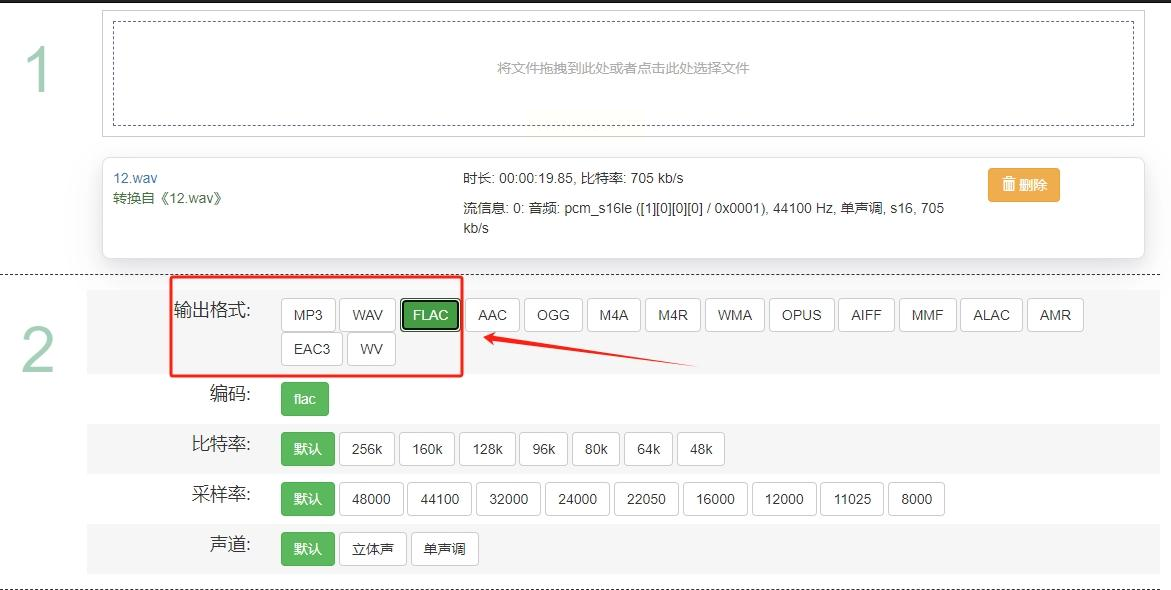Select AAC output format
The height and width of the screenshot is (590, 1171).
(x=492, y=315)
